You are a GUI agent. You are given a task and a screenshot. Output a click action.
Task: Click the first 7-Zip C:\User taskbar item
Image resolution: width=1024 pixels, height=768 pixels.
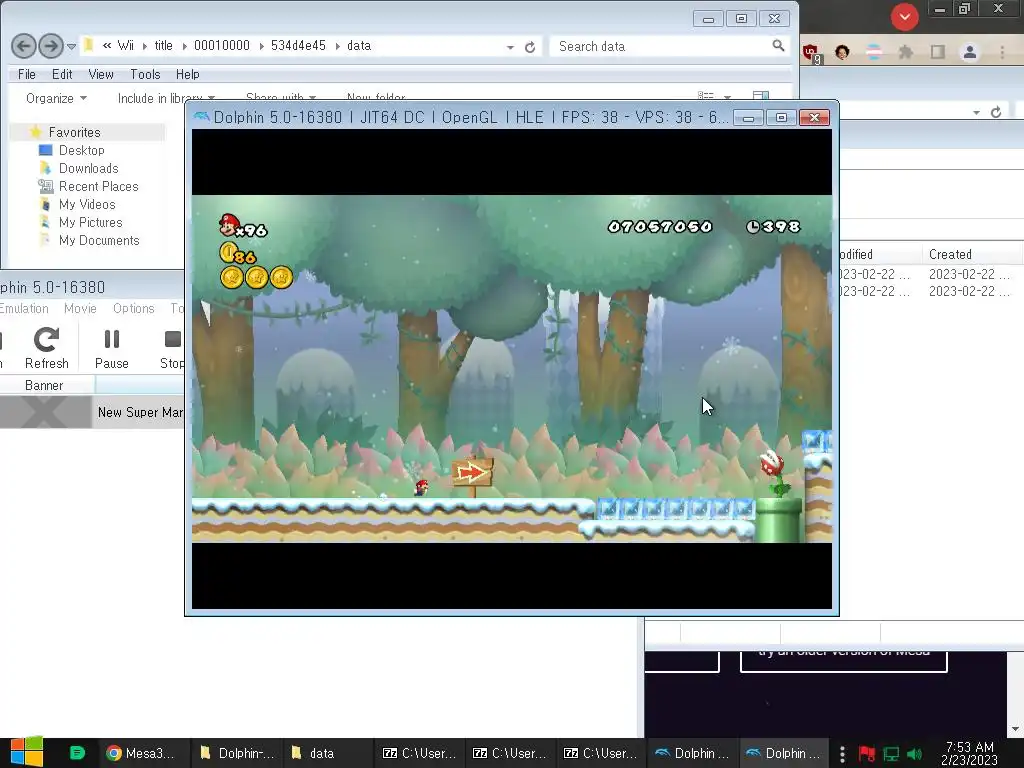click(419, 753)
